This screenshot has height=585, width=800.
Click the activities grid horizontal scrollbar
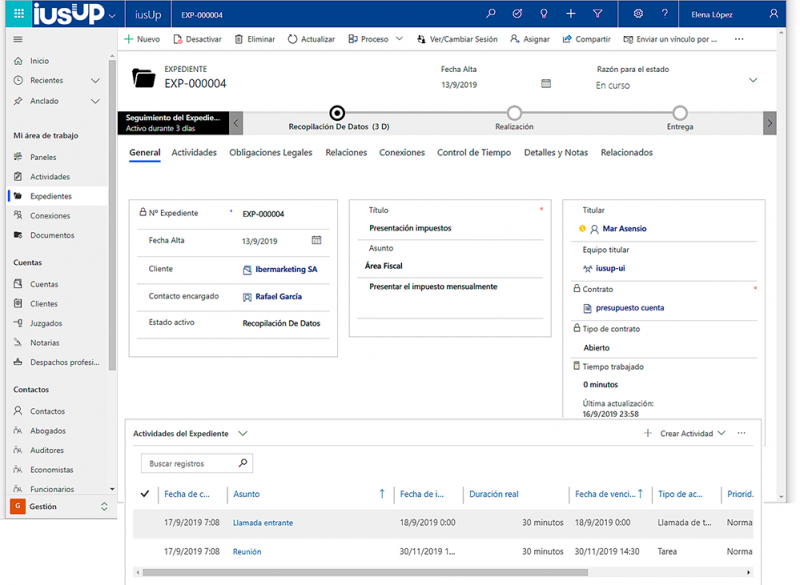[x=365, y=572]
